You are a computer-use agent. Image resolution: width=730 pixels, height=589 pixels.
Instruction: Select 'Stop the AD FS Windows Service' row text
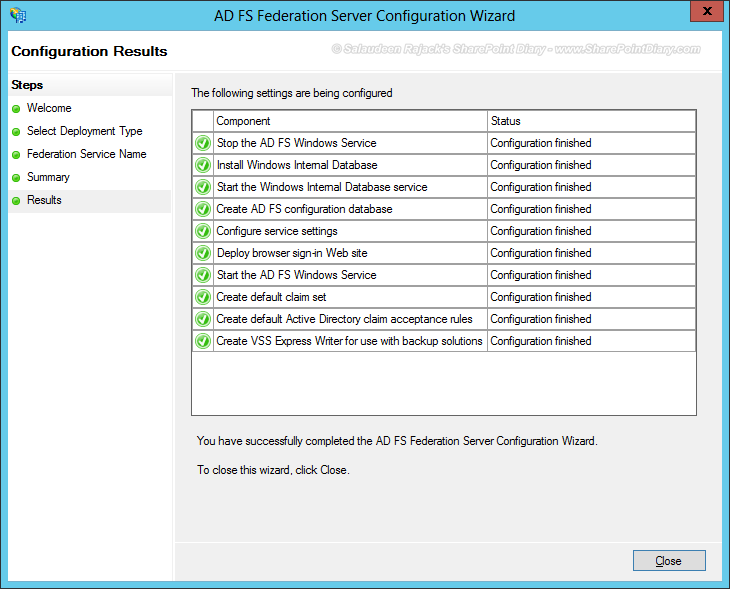(x=297, y=143)
